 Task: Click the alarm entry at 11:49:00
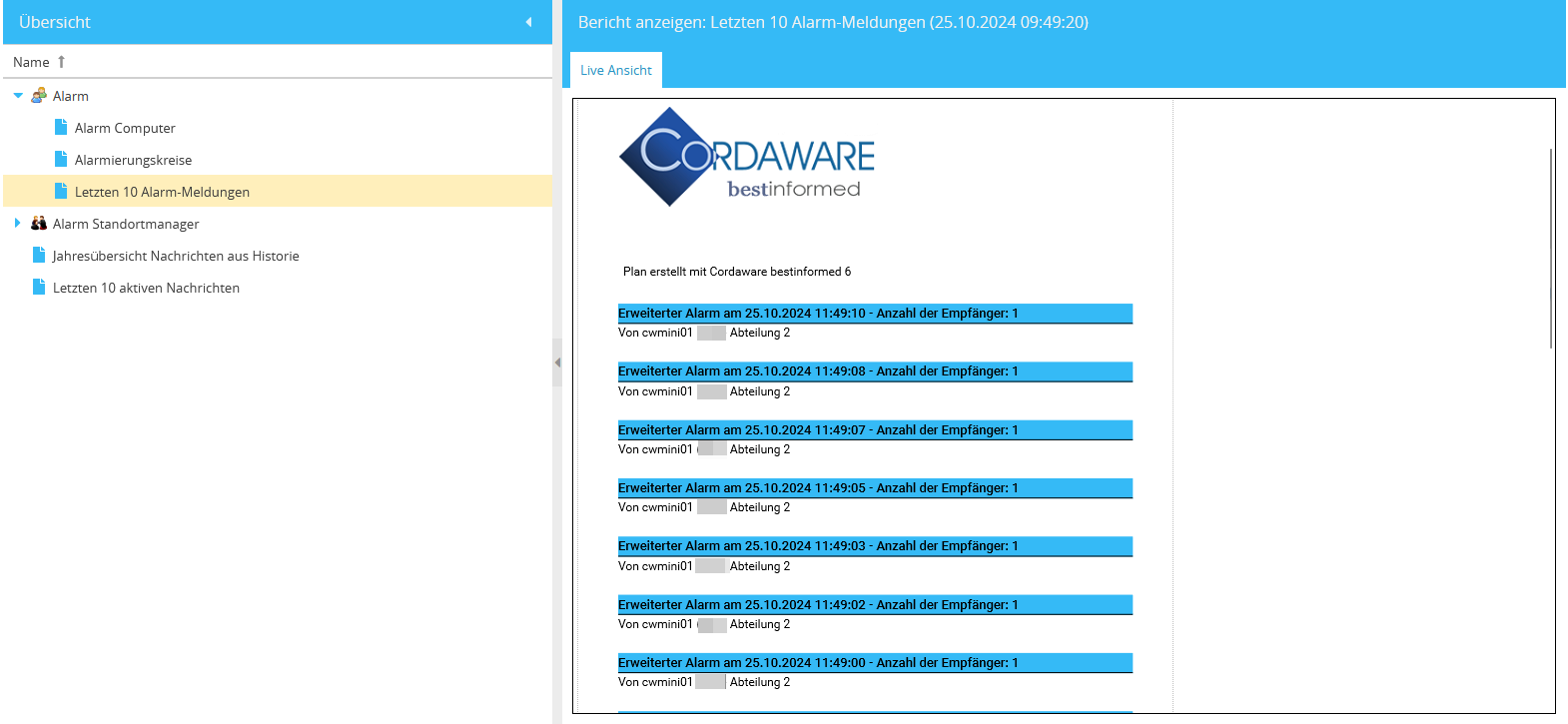tap(875, 663)
